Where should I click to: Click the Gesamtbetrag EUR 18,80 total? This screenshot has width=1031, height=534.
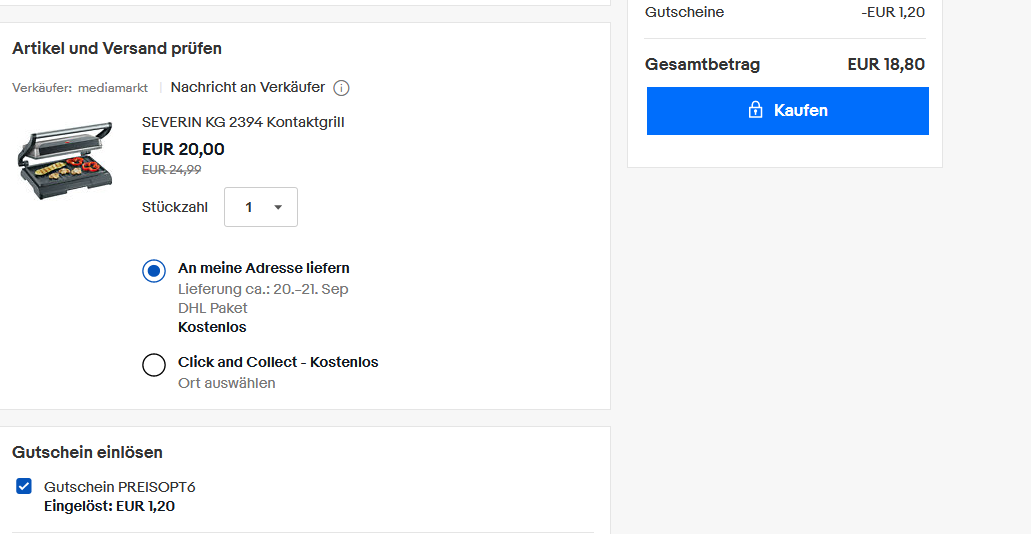click(x=885, y=64)
